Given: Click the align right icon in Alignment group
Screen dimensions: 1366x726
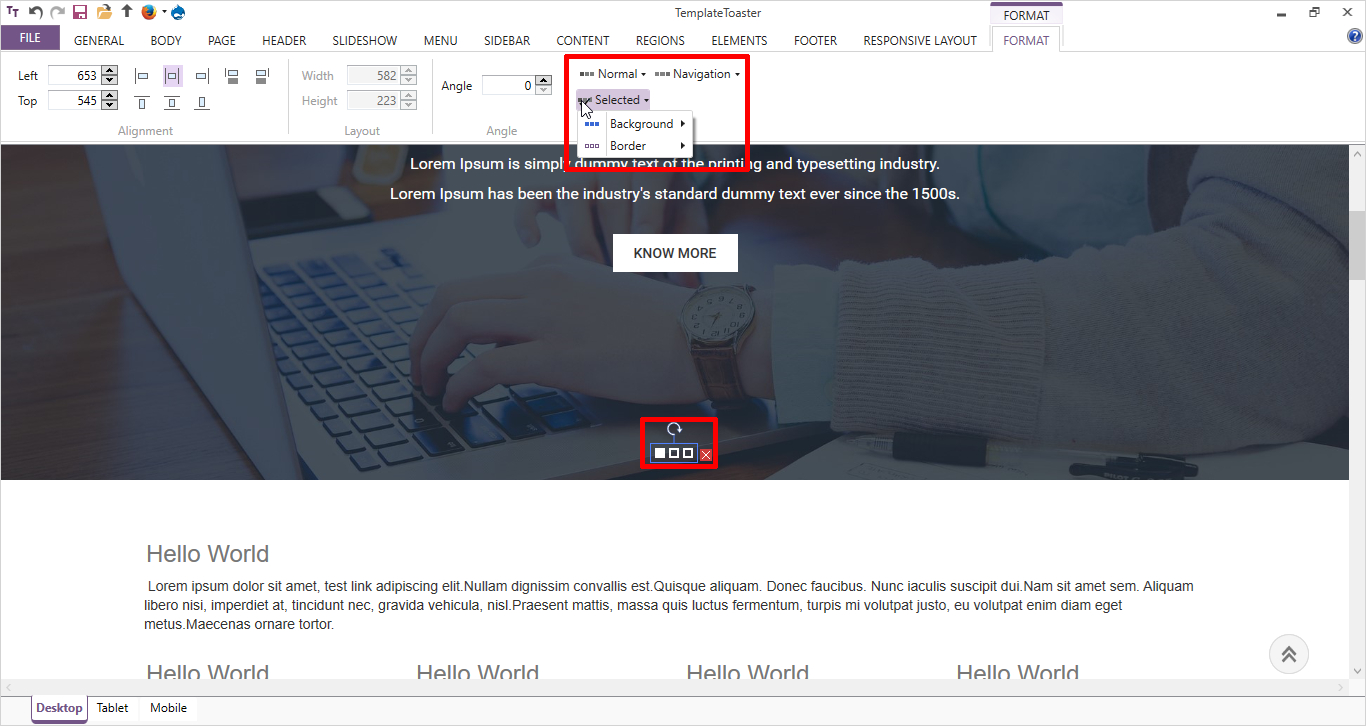Looking at the screenshot, I should 202,76.
